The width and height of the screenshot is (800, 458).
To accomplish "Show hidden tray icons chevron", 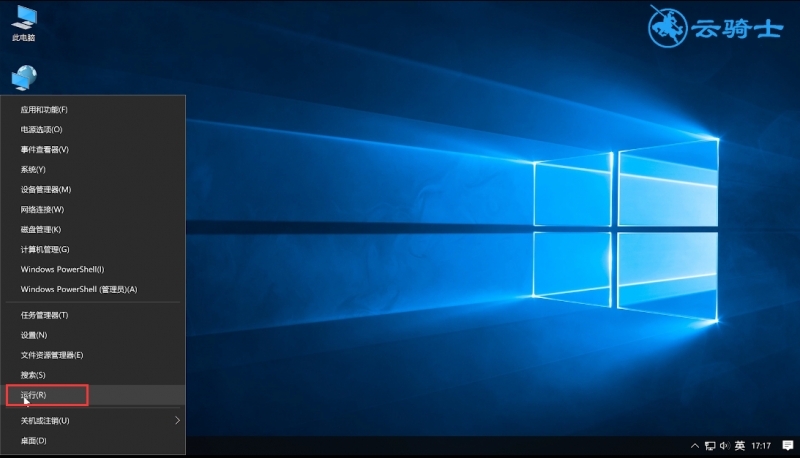I will [x=695, y=446].
